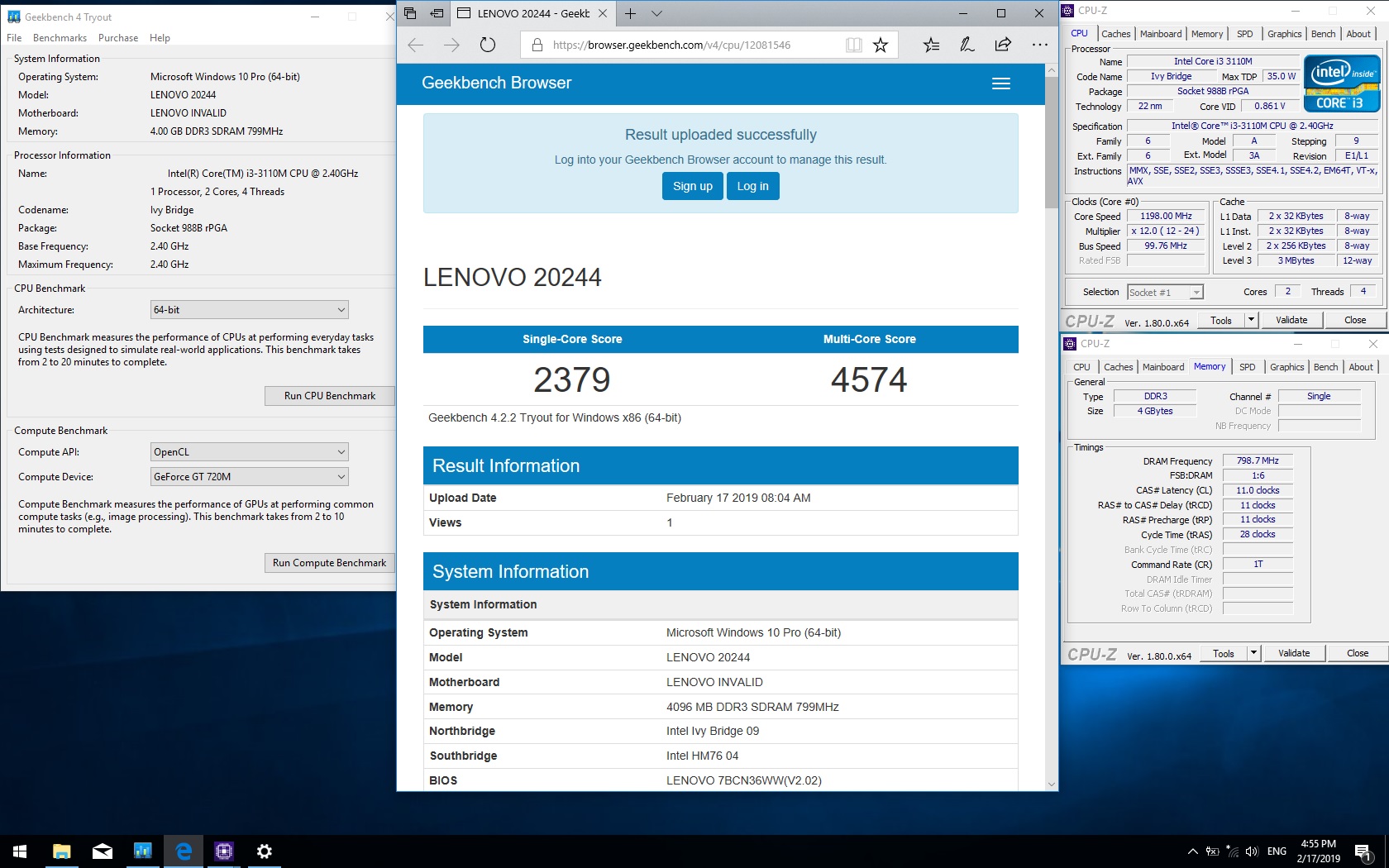Close the LENOVO 20244 browser tab
The image size is (1389, 868).
603,13
